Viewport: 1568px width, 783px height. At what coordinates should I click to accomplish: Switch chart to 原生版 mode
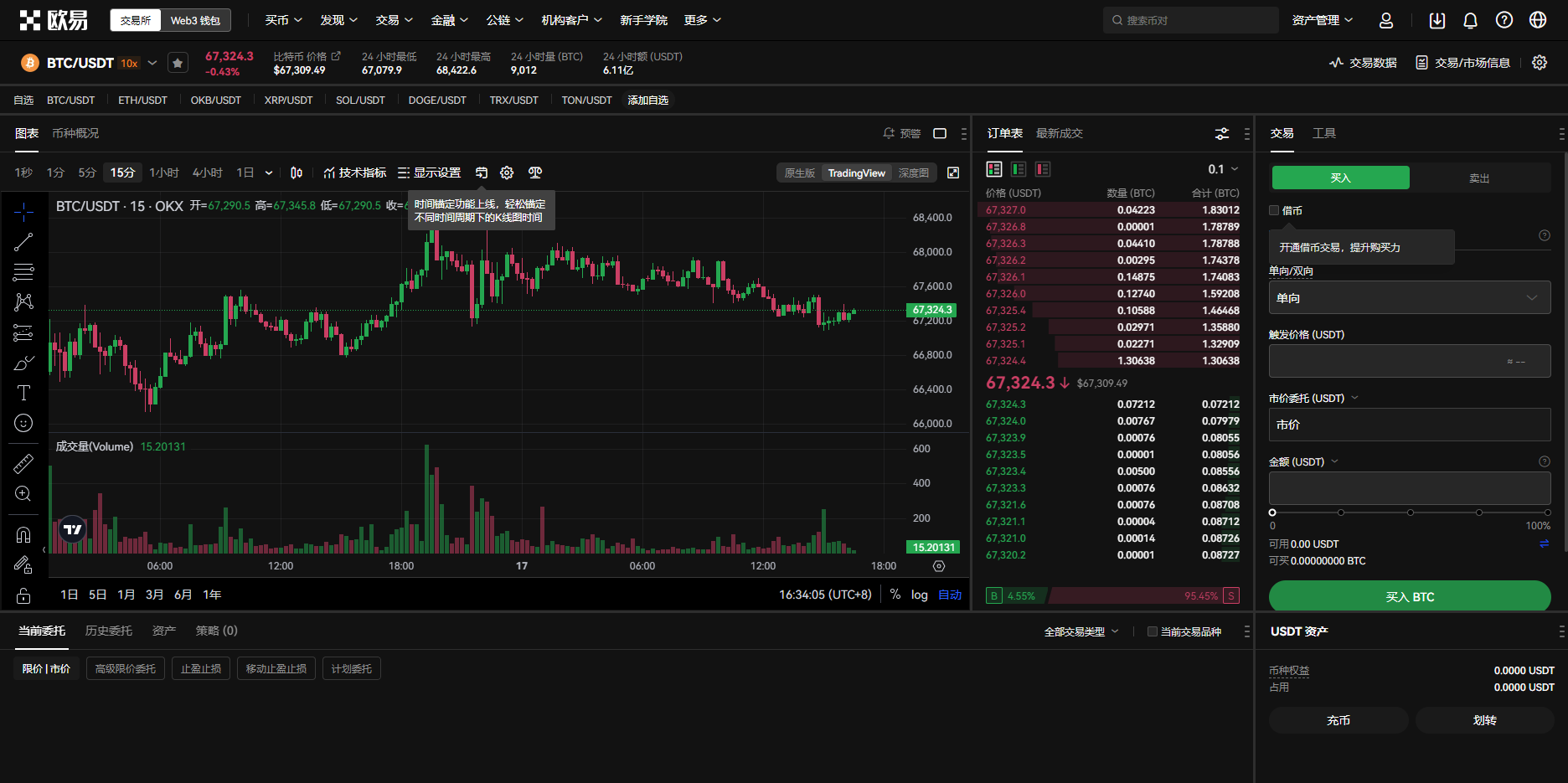coord(799,173)
